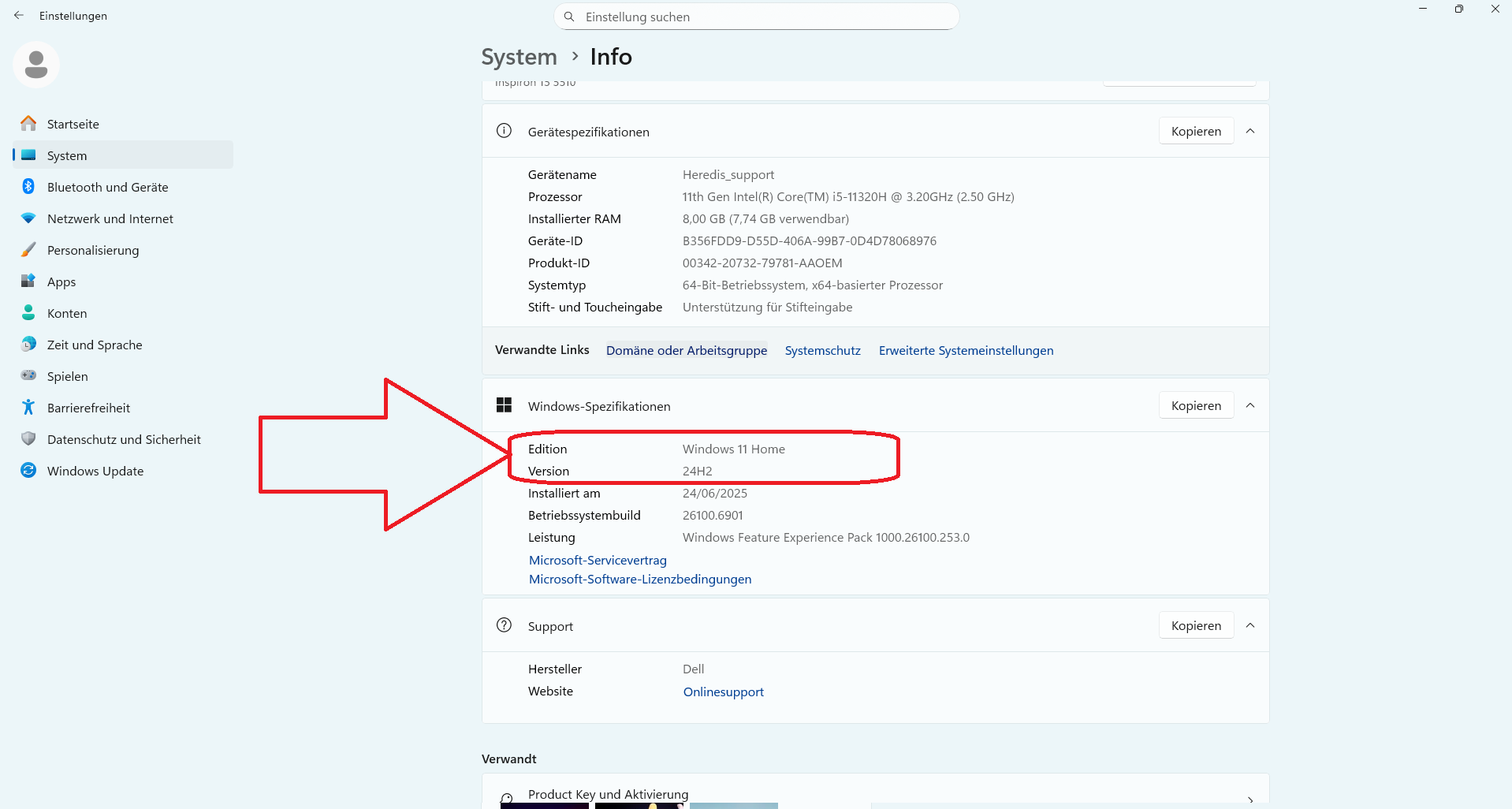Open the Barrierefreiheit accessibility icon
This screenshot has height=809, width=1512.
click(x=28, y=408)
